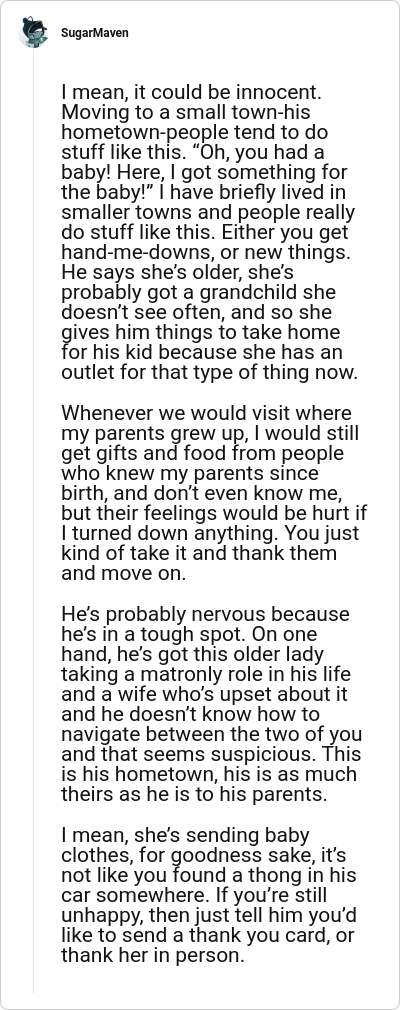Click the line "get gifts and food from people"
This screenshot has width=400, height=1010.
tap(202, 453)
